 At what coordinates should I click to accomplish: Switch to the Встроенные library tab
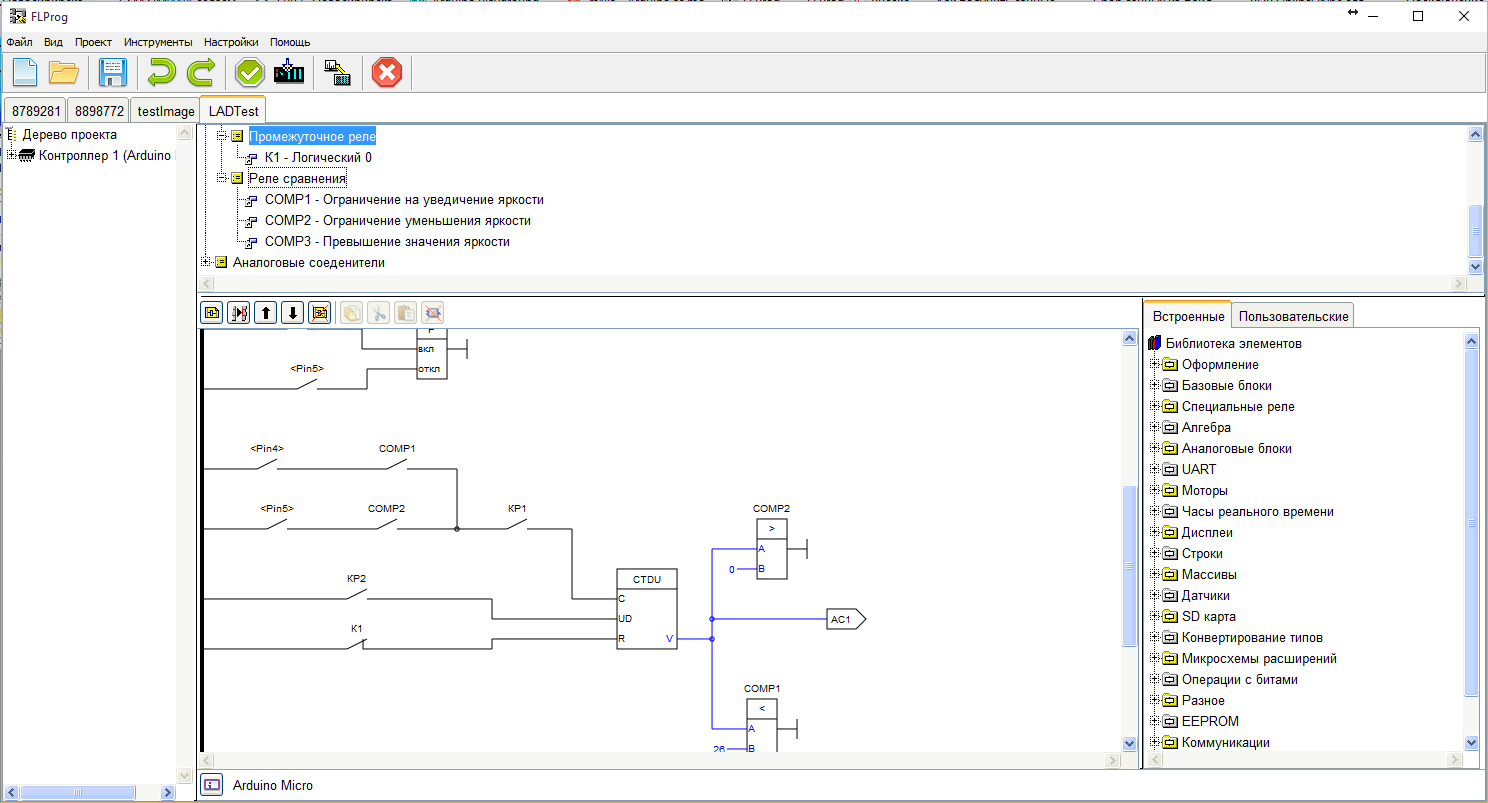click(1188, 316)
